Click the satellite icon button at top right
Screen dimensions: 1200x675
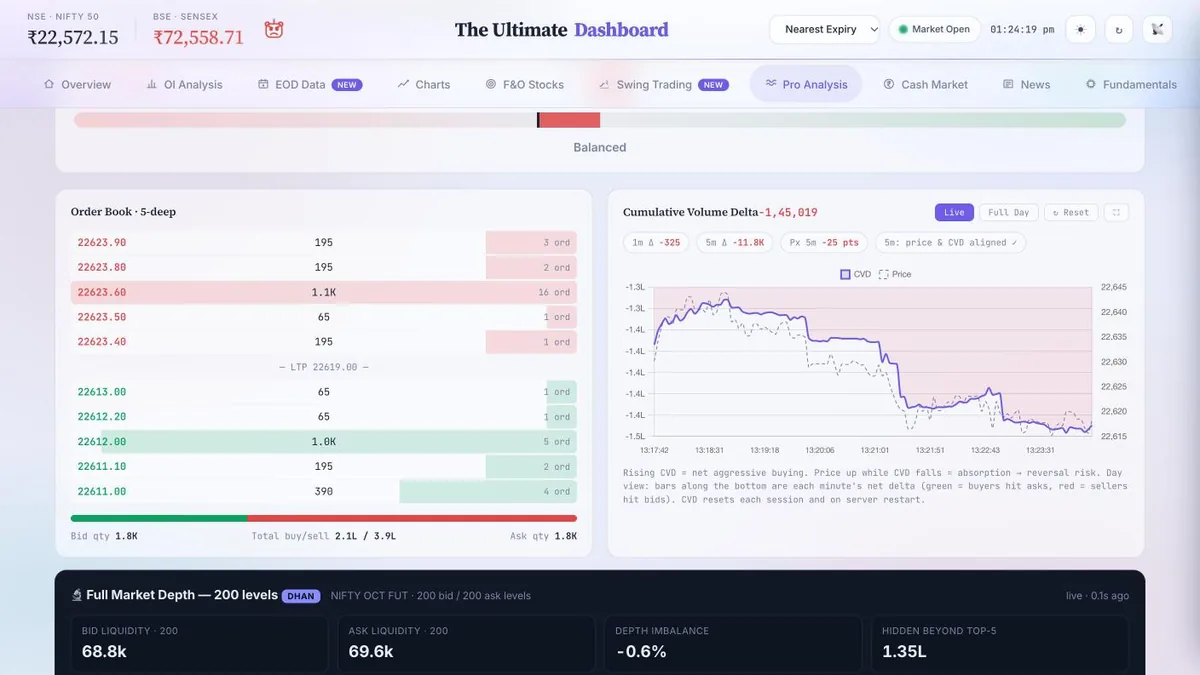(x=1157, y=30)
